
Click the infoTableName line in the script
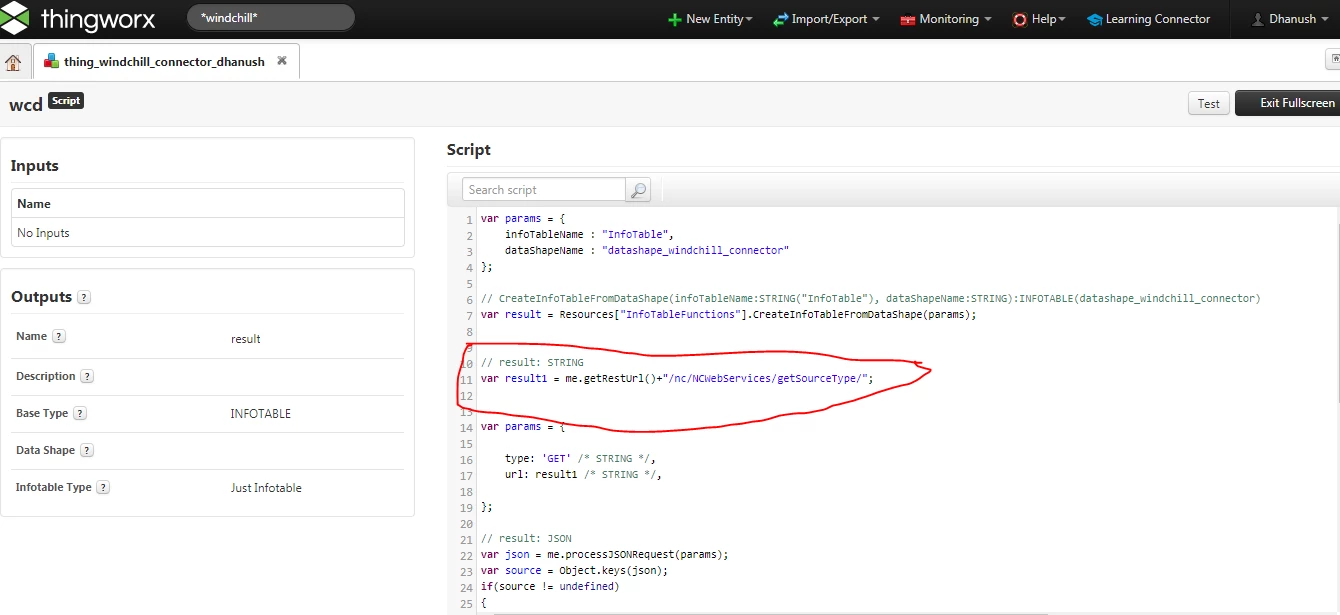pos(589,234)
